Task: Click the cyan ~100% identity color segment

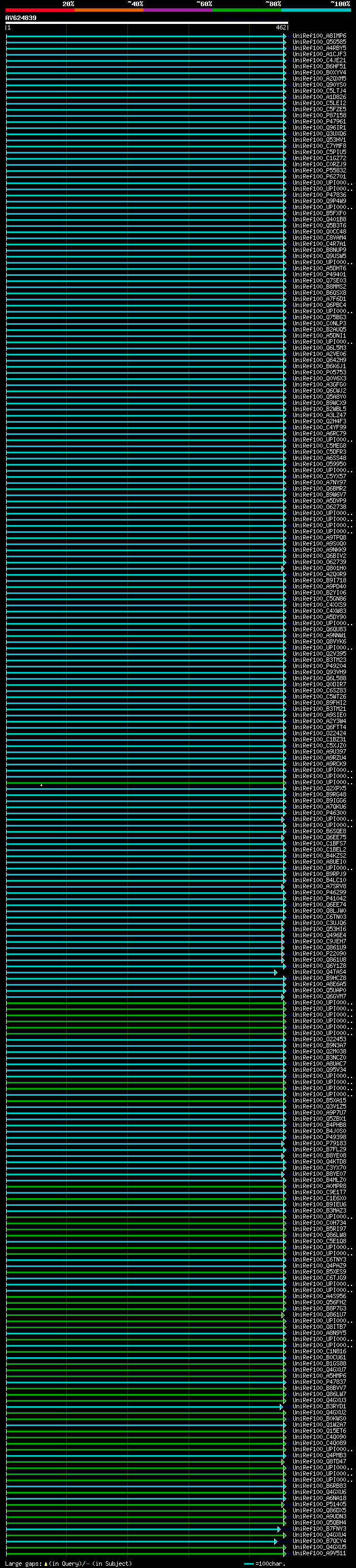Action: tap(317, 10)
